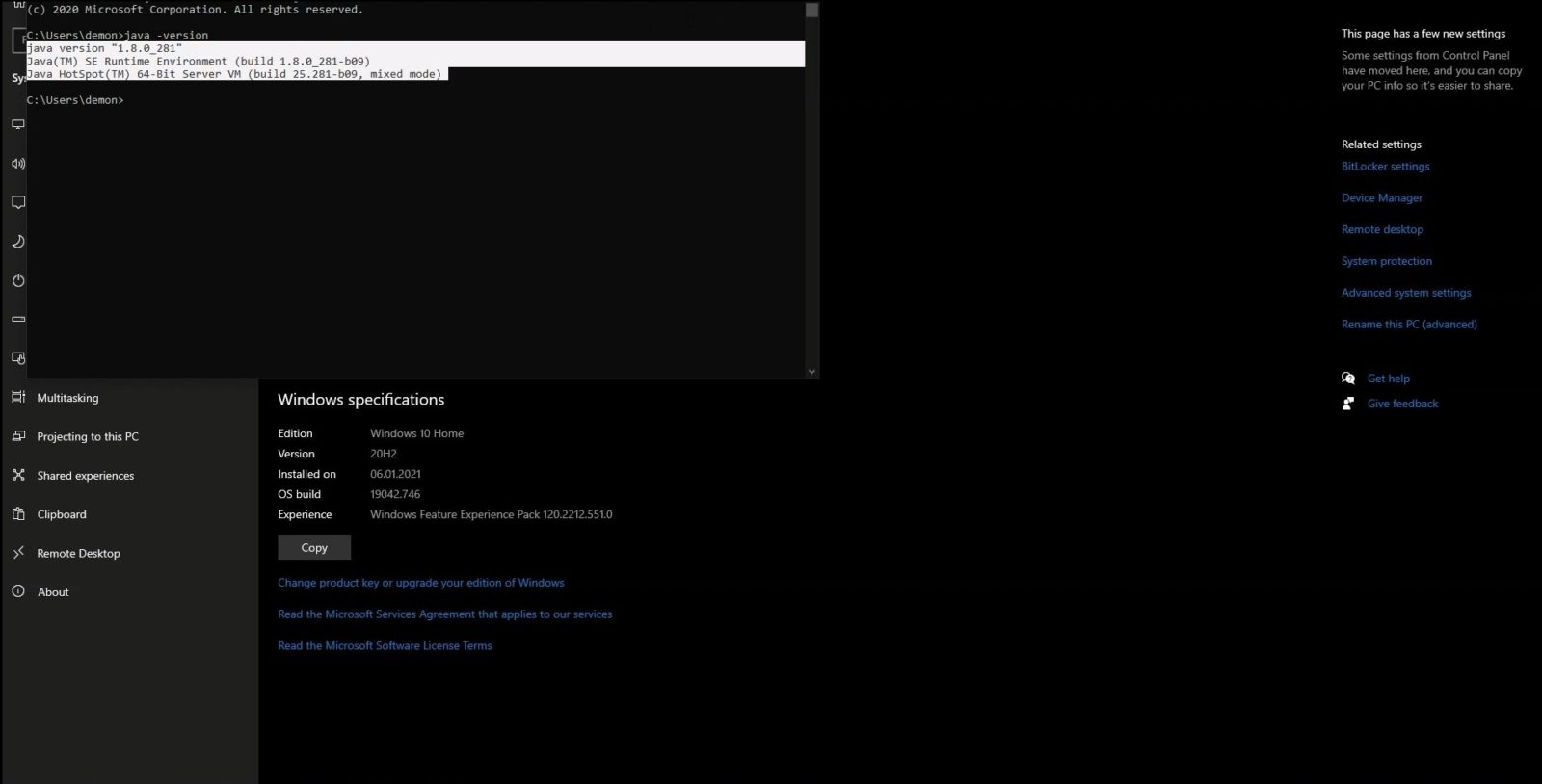This screenshot has width=1542, height=784.
Task: Click the Java(TM) SE Runtime Environment line
Action: [199, 61]
